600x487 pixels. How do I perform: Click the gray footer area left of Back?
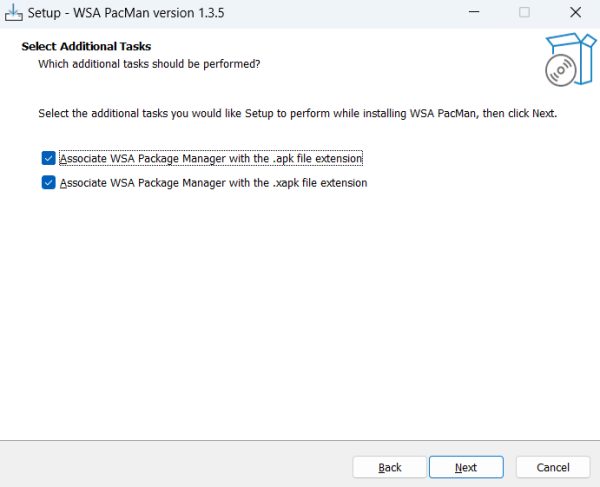170,465
